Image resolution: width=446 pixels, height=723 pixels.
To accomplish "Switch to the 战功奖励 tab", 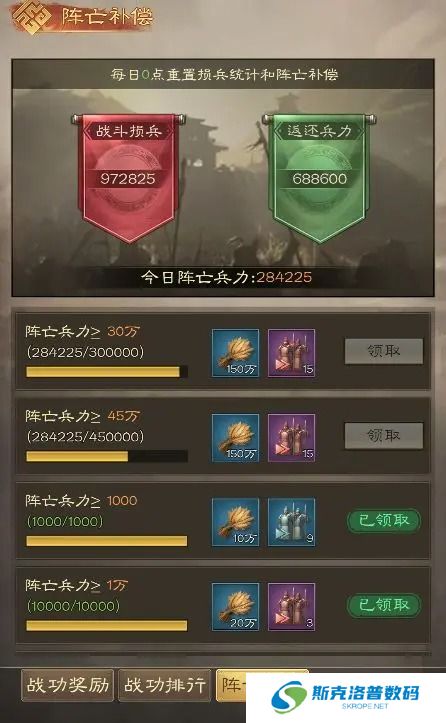I will pos(67,685).
